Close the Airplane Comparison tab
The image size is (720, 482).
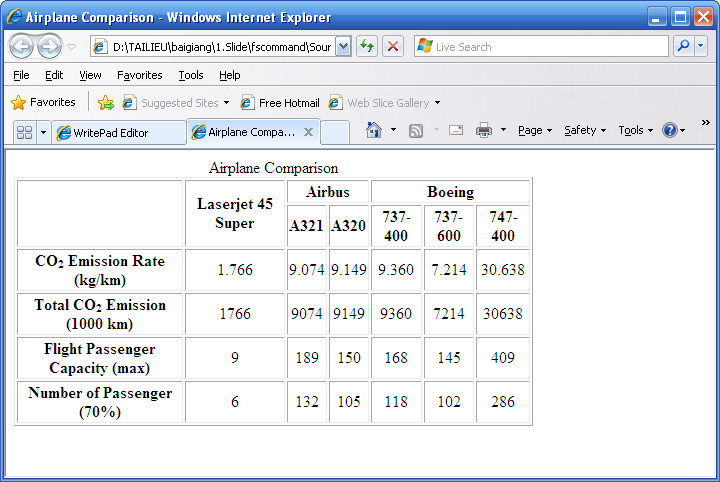309,132
